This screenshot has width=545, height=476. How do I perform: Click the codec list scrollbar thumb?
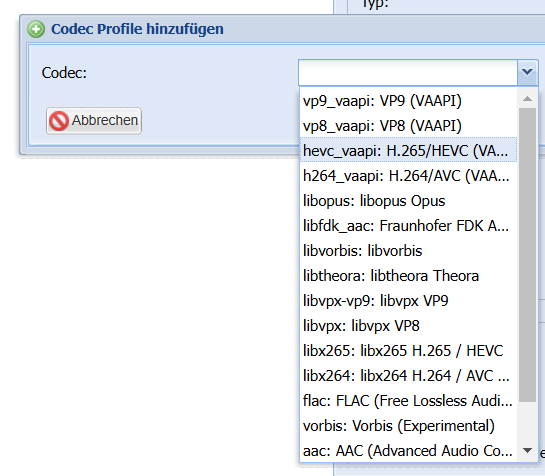click(x=527, y=255)
